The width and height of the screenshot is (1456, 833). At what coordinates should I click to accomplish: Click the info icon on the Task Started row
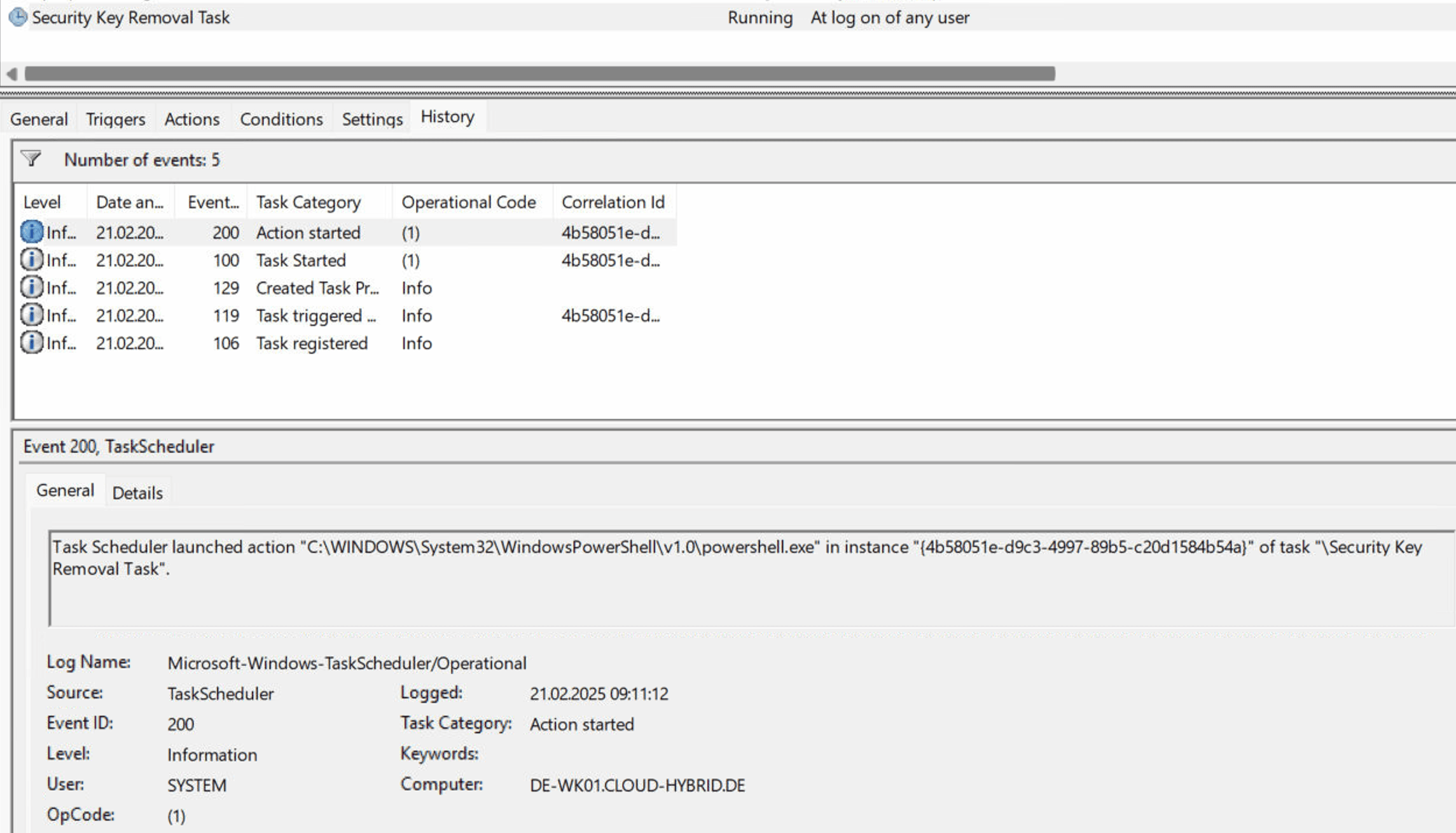[x=31, y=259]
